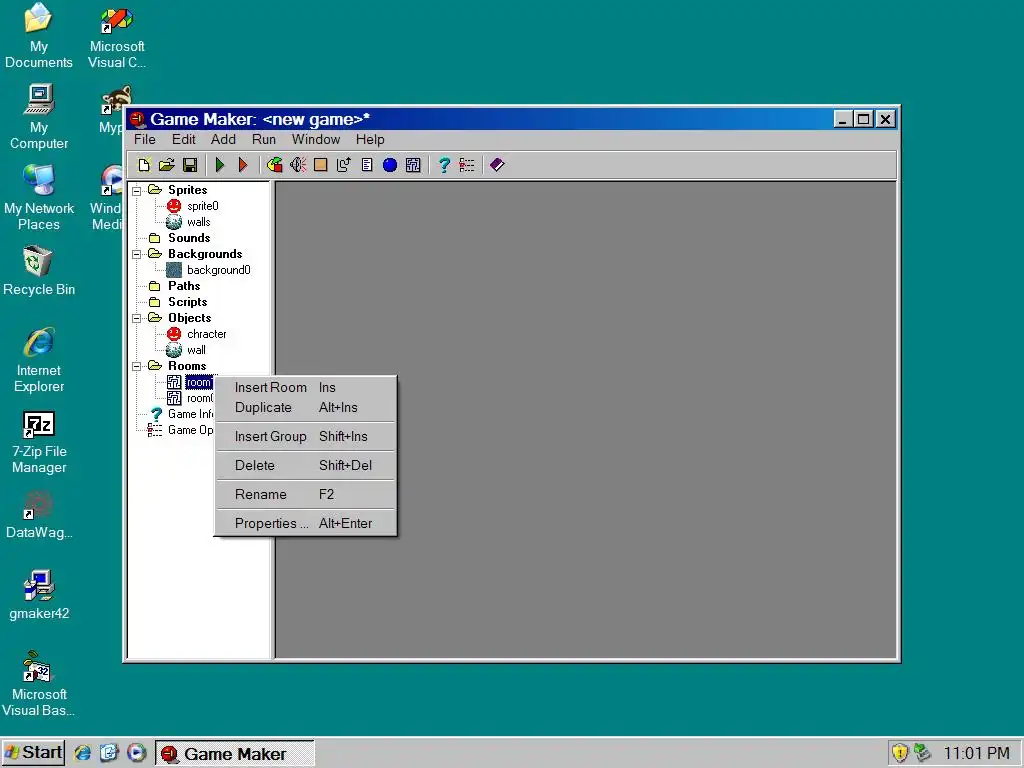The image size is (1024, 768).
Task: Open the Run menu
Action: (x=264, y=139)
